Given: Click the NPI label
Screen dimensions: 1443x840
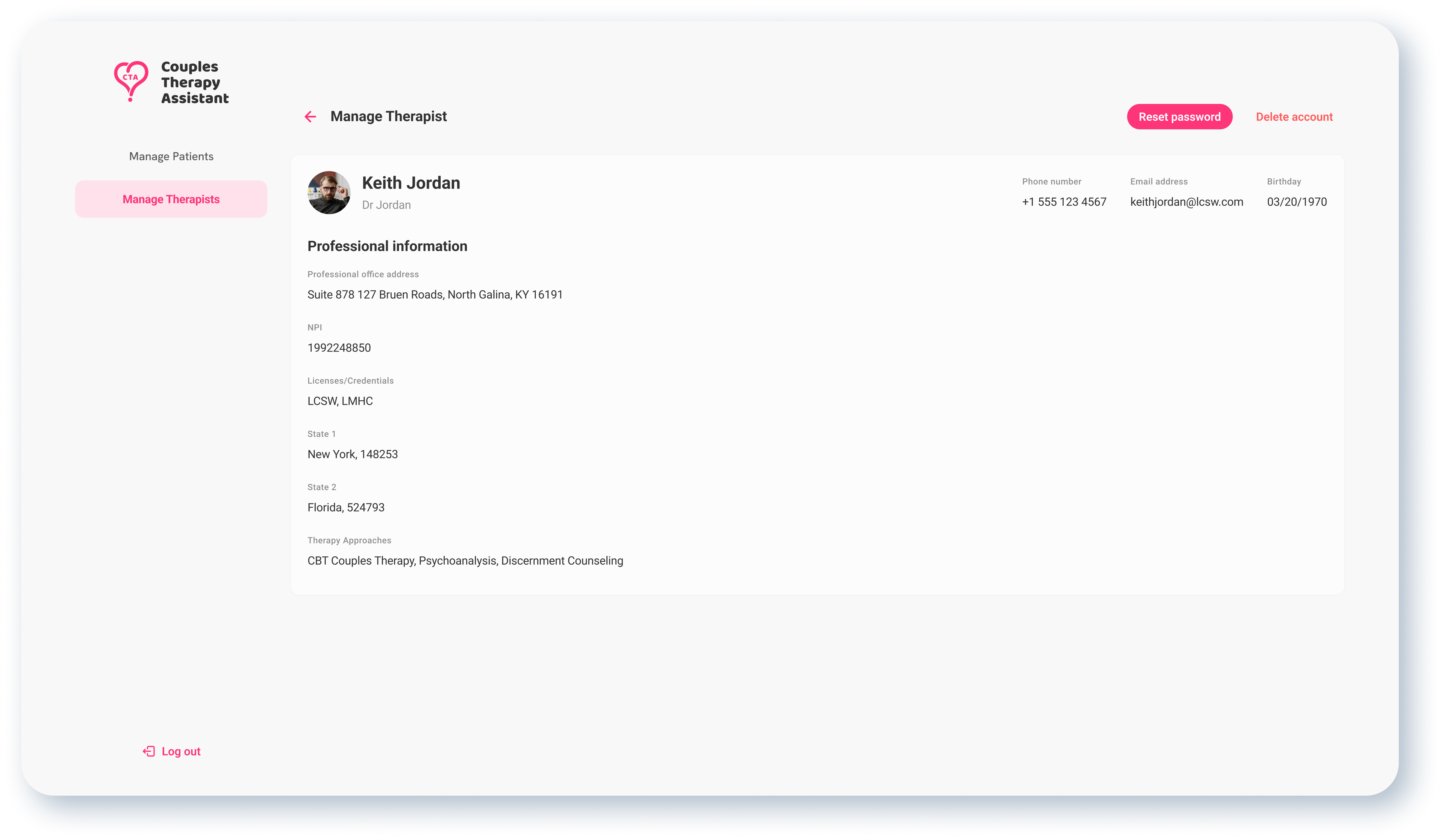Looking at the screenshot, I should (315, 327).
